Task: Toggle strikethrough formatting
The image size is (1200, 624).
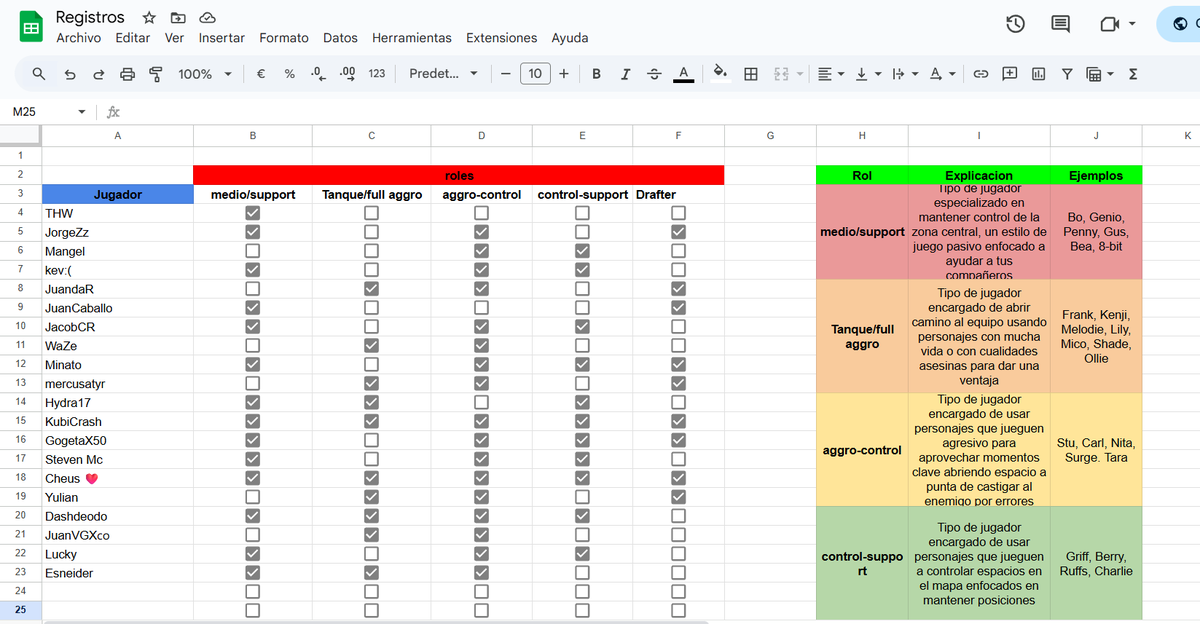Action: [x=654, y=74]
